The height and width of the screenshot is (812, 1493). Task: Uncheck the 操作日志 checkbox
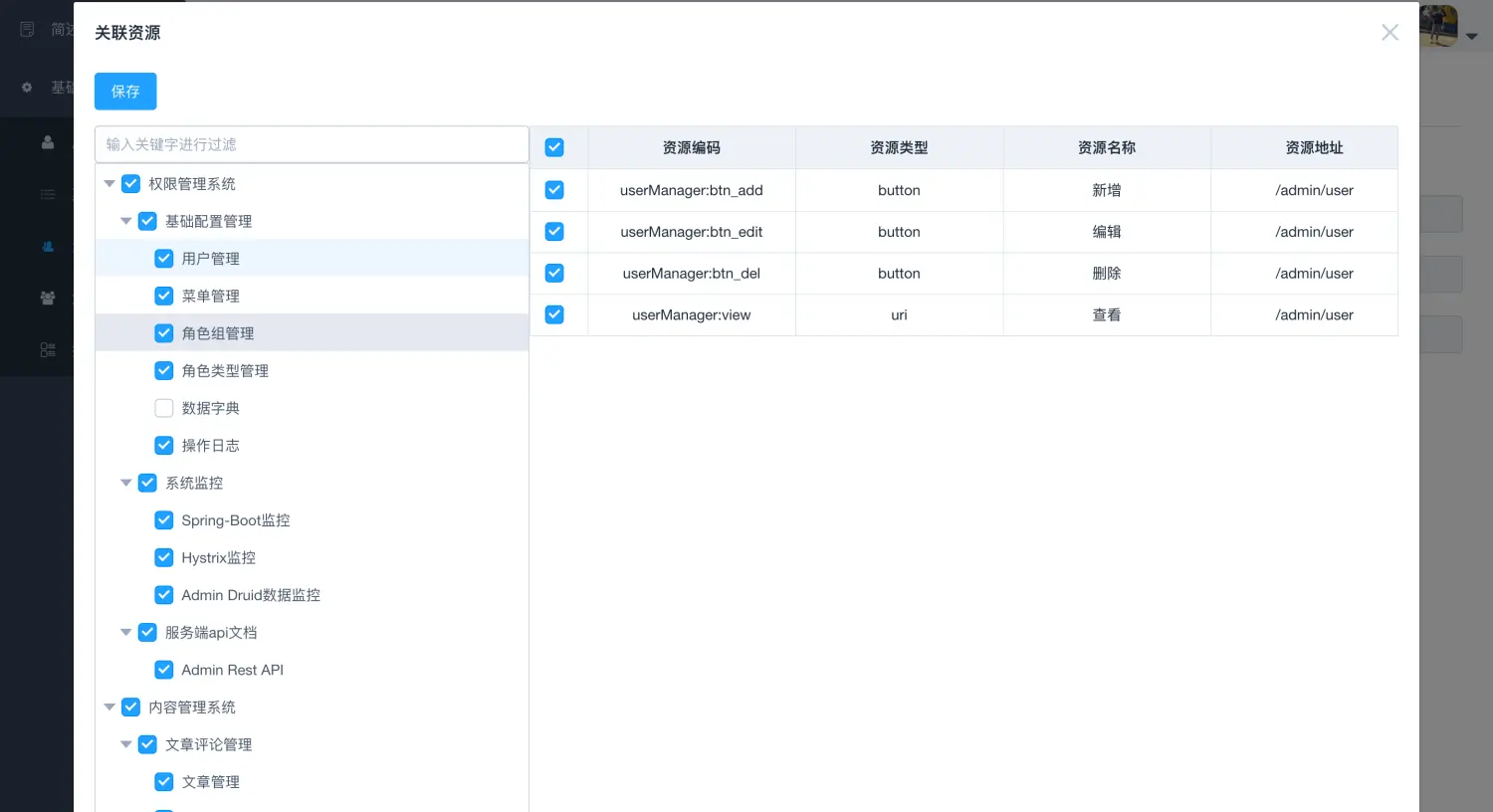164,445
